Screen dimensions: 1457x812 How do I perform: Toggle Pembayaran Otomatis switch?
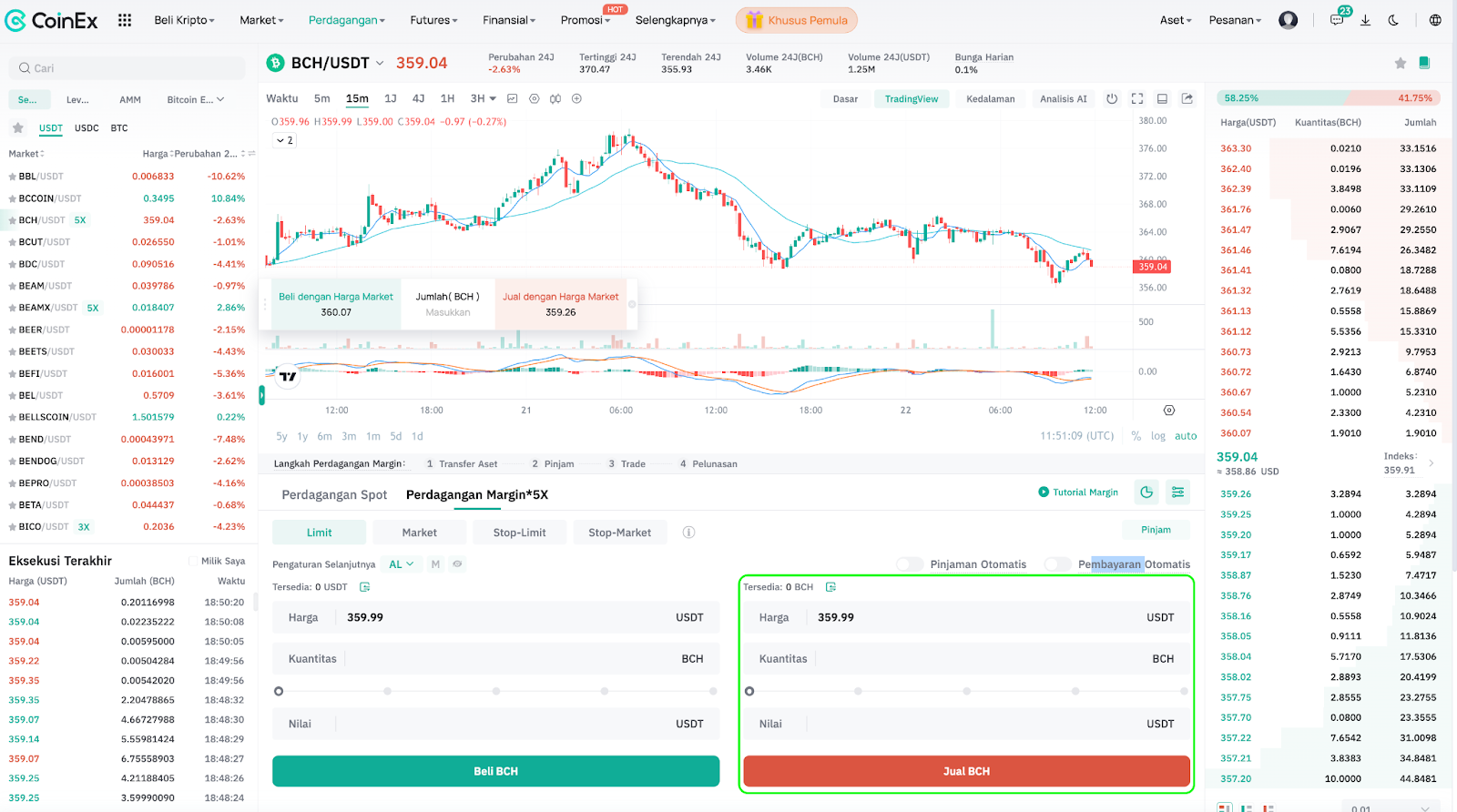[x=1057, y=564]
